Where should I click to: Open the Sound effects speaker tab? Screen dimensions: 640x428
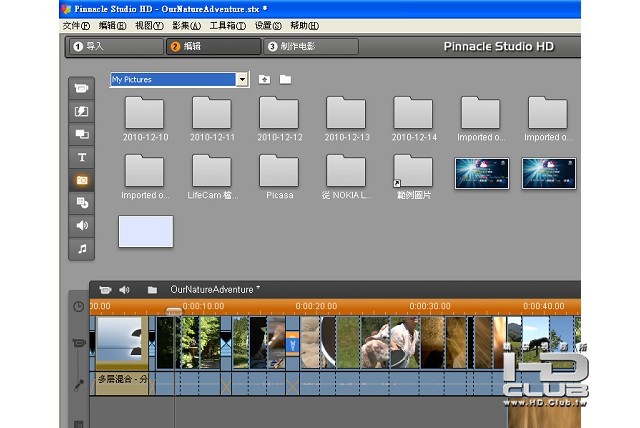coord(82,225)
